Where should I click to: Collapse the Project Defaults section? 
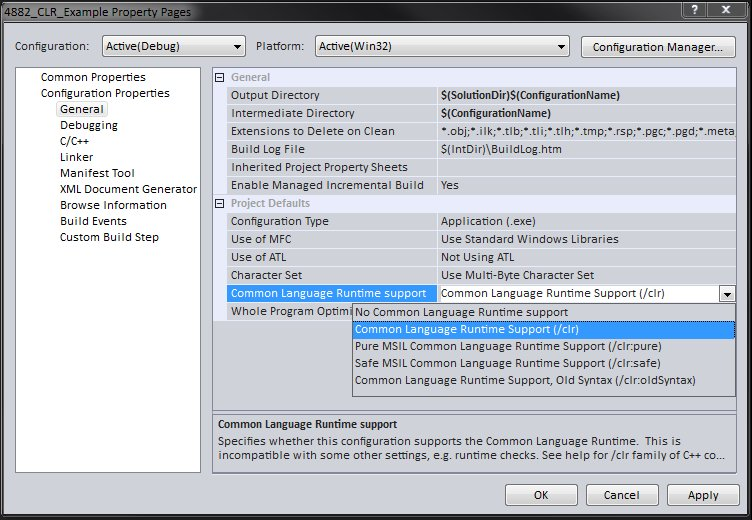(x=221, y=203)
